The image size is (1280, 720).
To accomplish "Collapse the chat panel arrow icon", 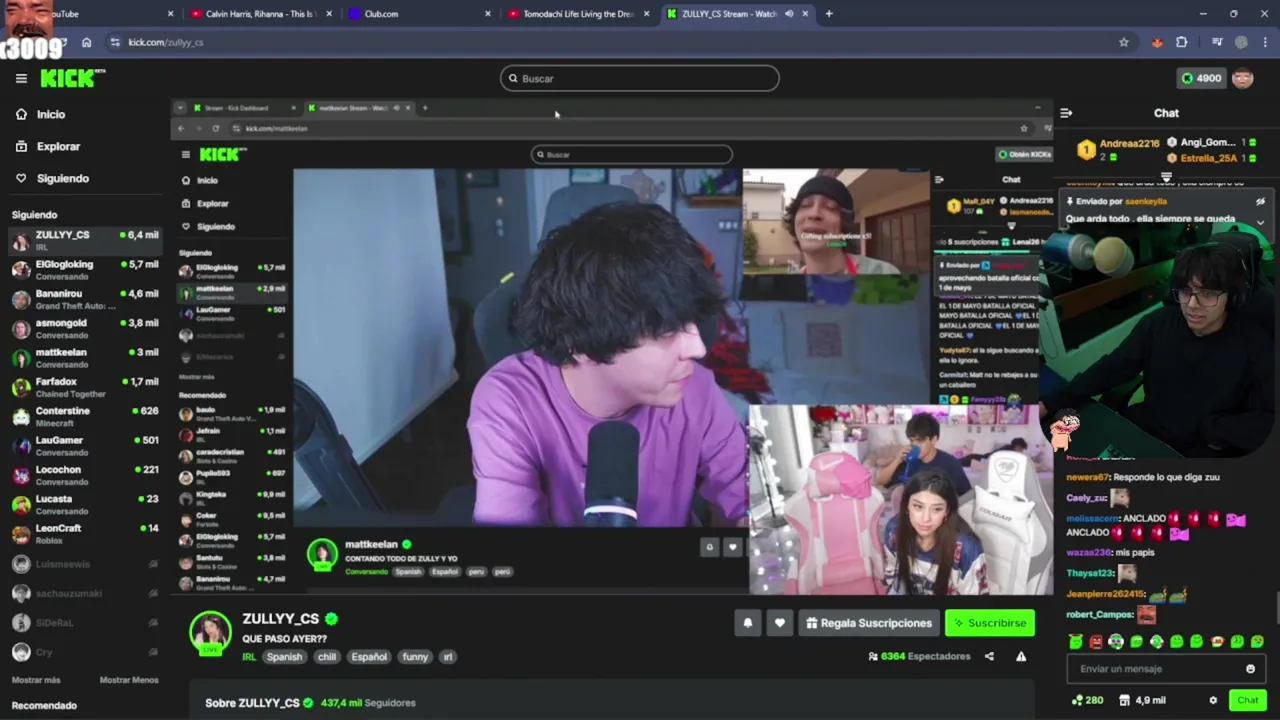I will (1066, 113).
